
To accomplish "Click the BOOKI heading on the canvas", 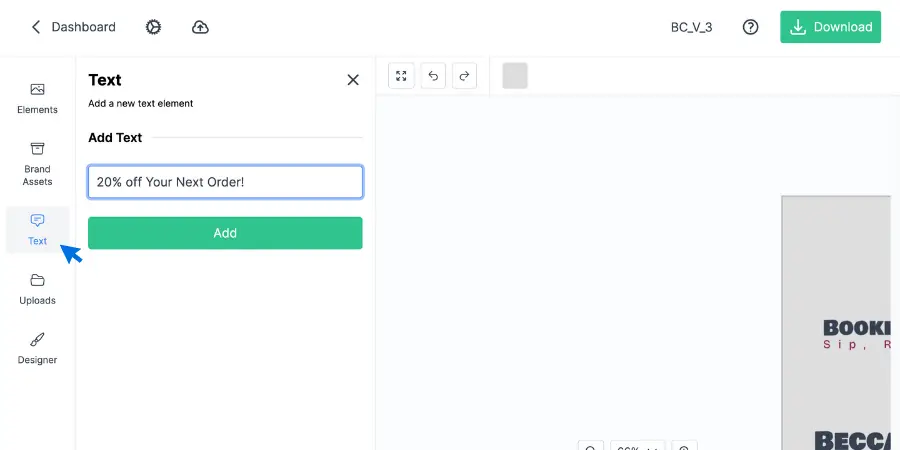I will click(856, 328).
